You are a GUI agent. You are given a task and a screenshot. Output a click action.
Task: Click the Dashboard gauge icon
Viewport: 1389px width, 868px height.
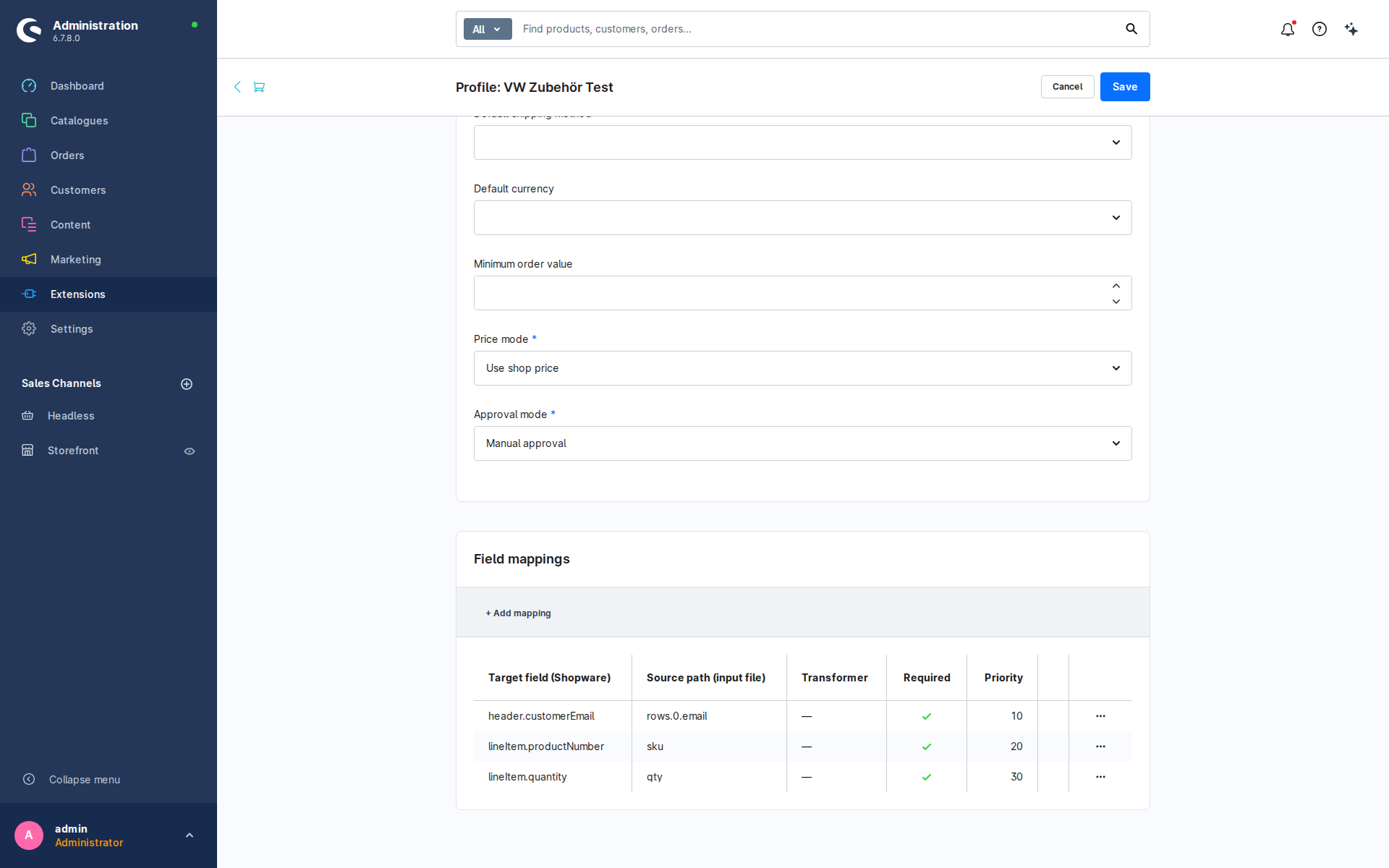29,86
